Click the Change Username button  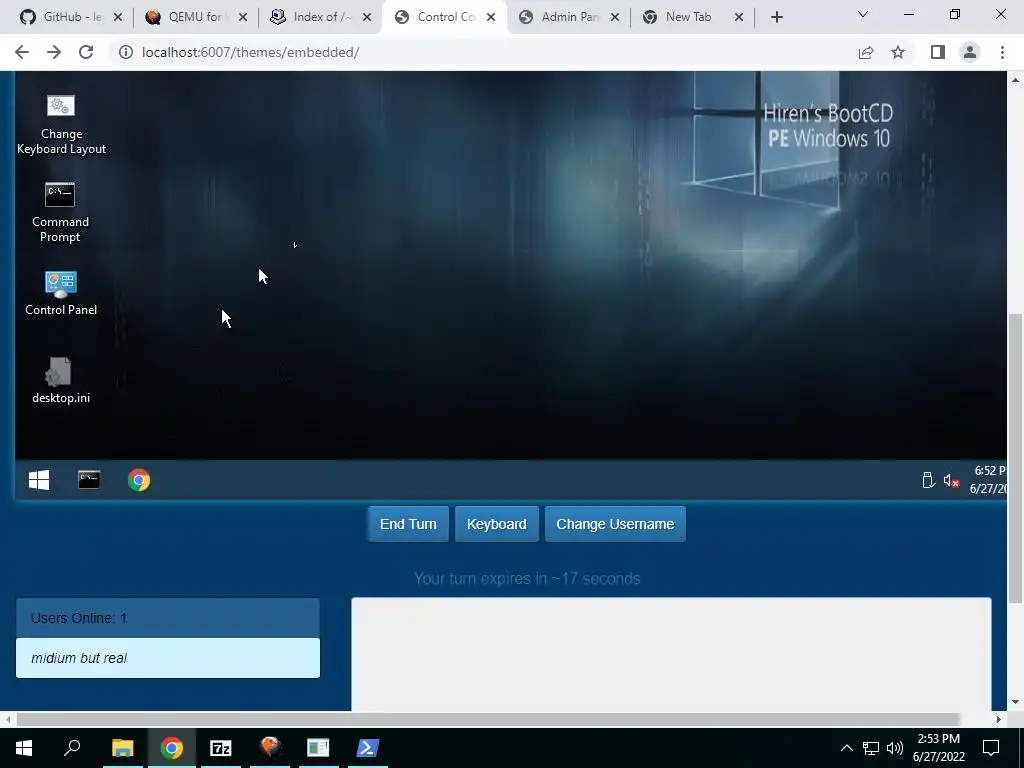(x=615, y=524)
